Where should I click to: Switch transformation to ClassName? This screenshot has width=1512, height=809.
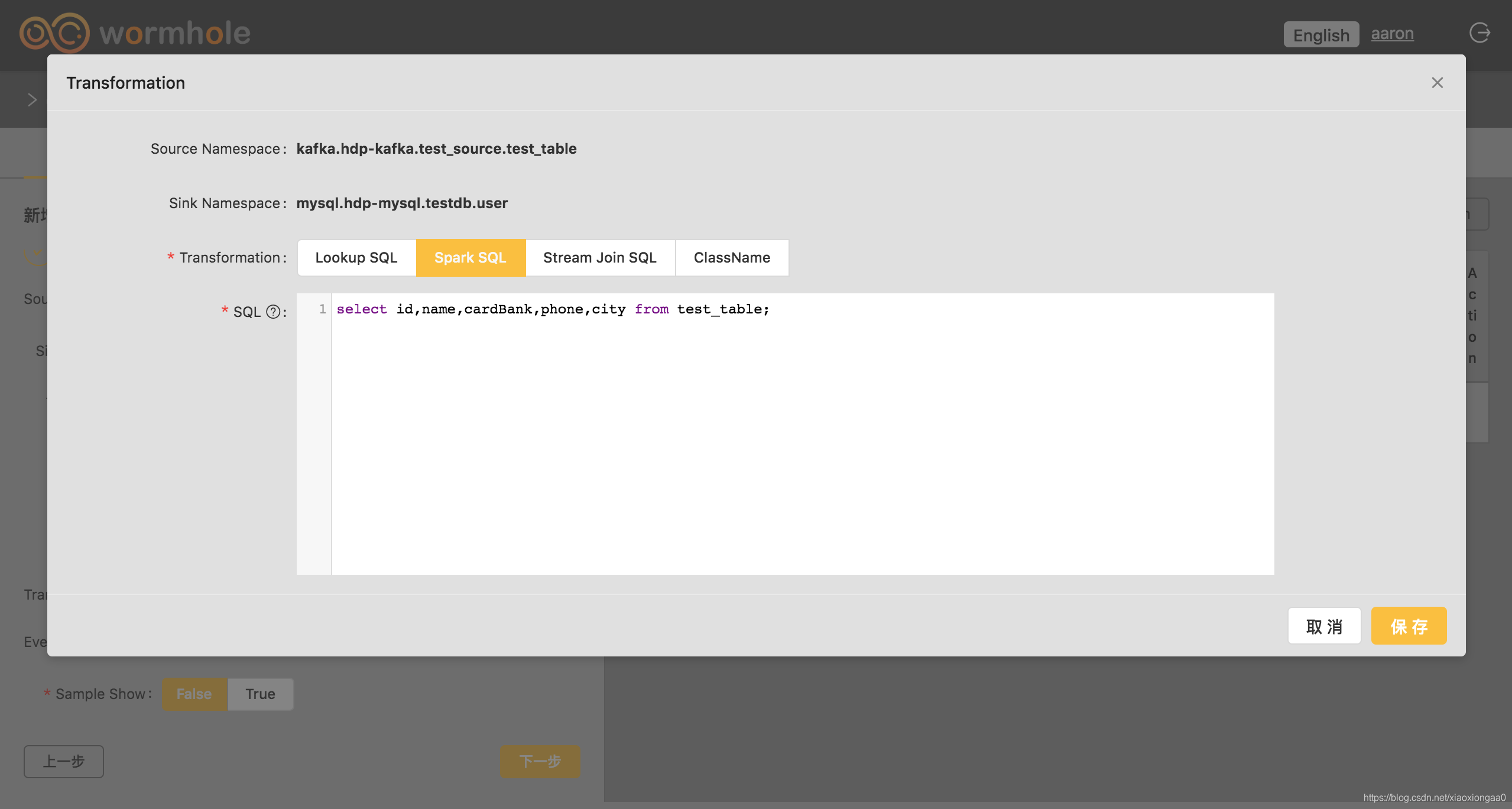tap(732, 258)
